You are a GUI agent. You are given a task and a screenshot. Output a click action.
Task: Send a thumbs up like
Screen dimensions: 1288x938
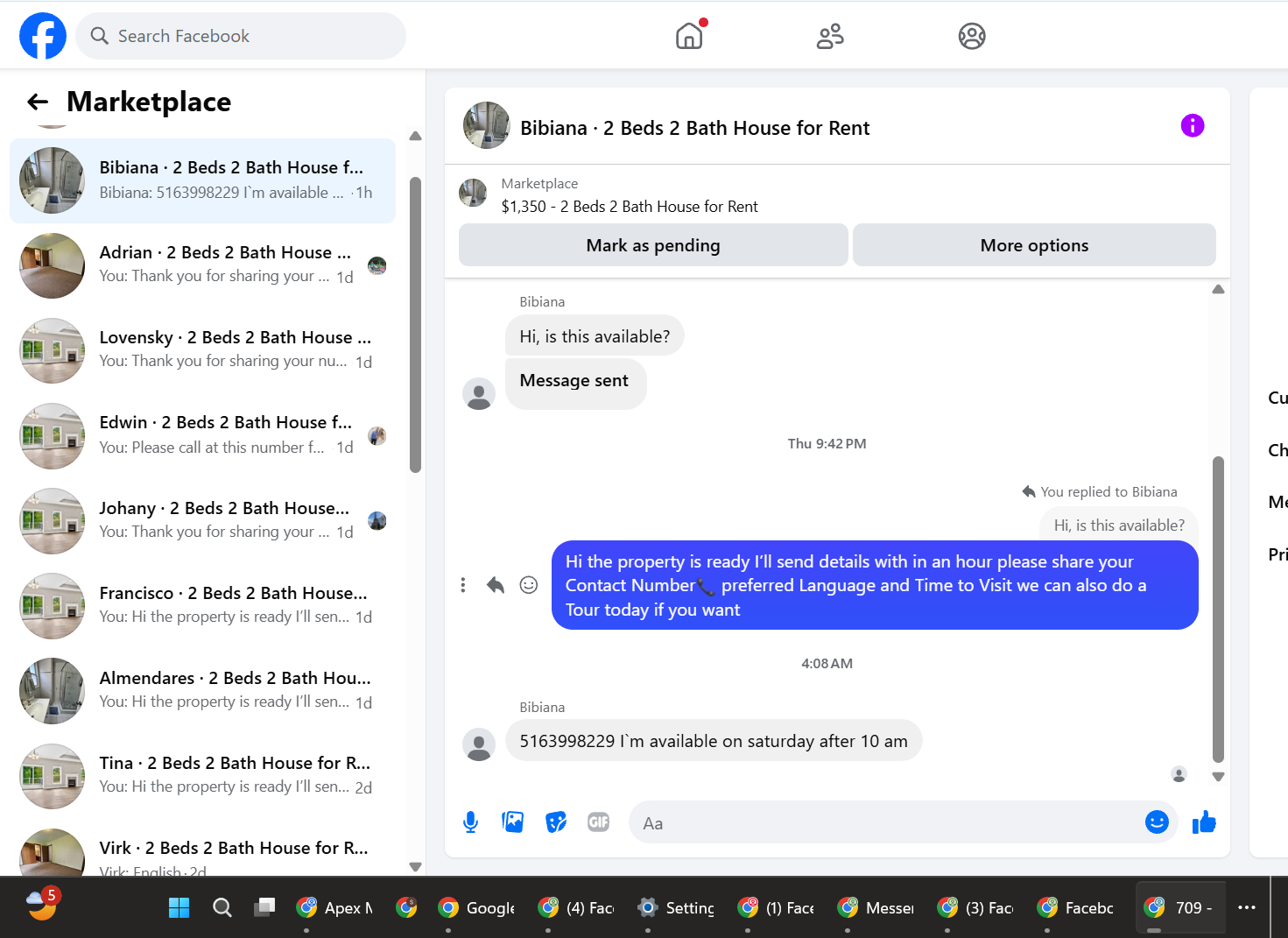(x=1204, y=822)
